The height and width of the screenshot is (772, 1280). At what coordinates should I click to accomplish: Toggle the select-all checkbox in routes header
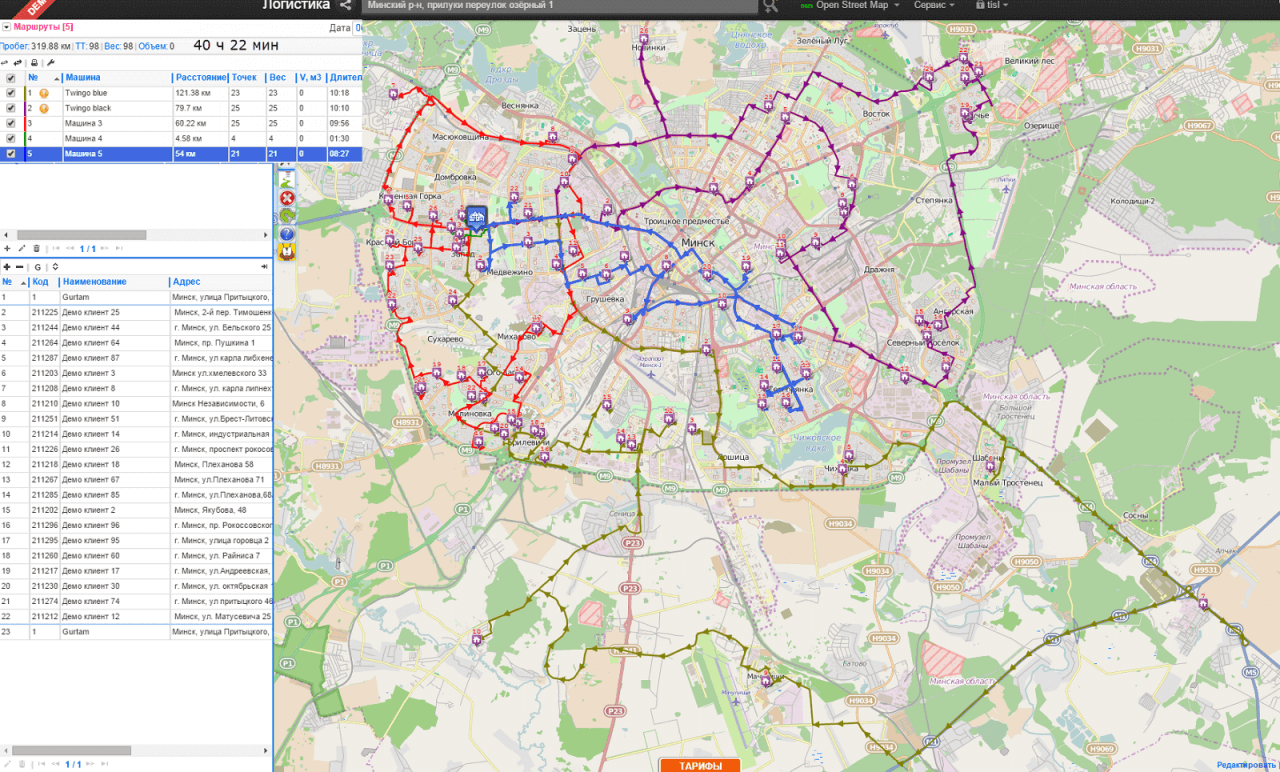click(11, 78)
